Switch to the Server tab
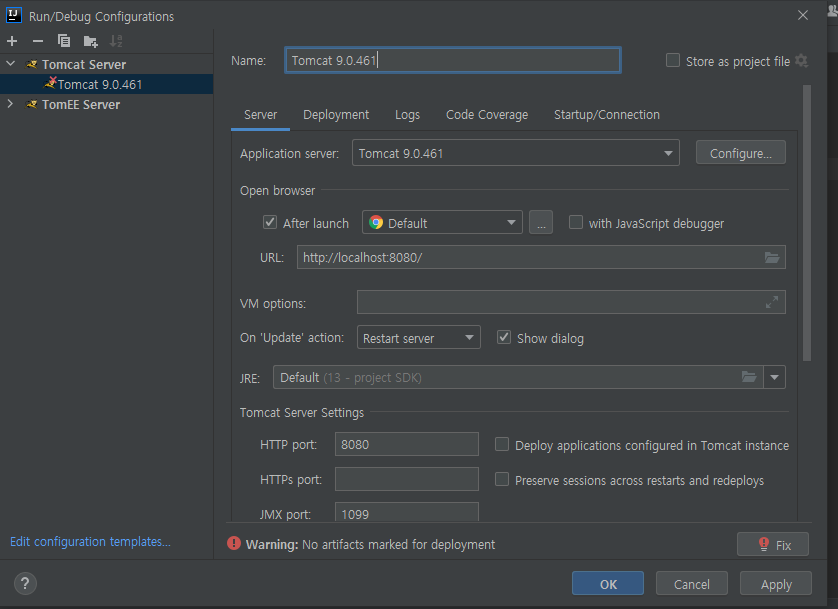Viewport: 838px width, 609px height. coord(260,115)
